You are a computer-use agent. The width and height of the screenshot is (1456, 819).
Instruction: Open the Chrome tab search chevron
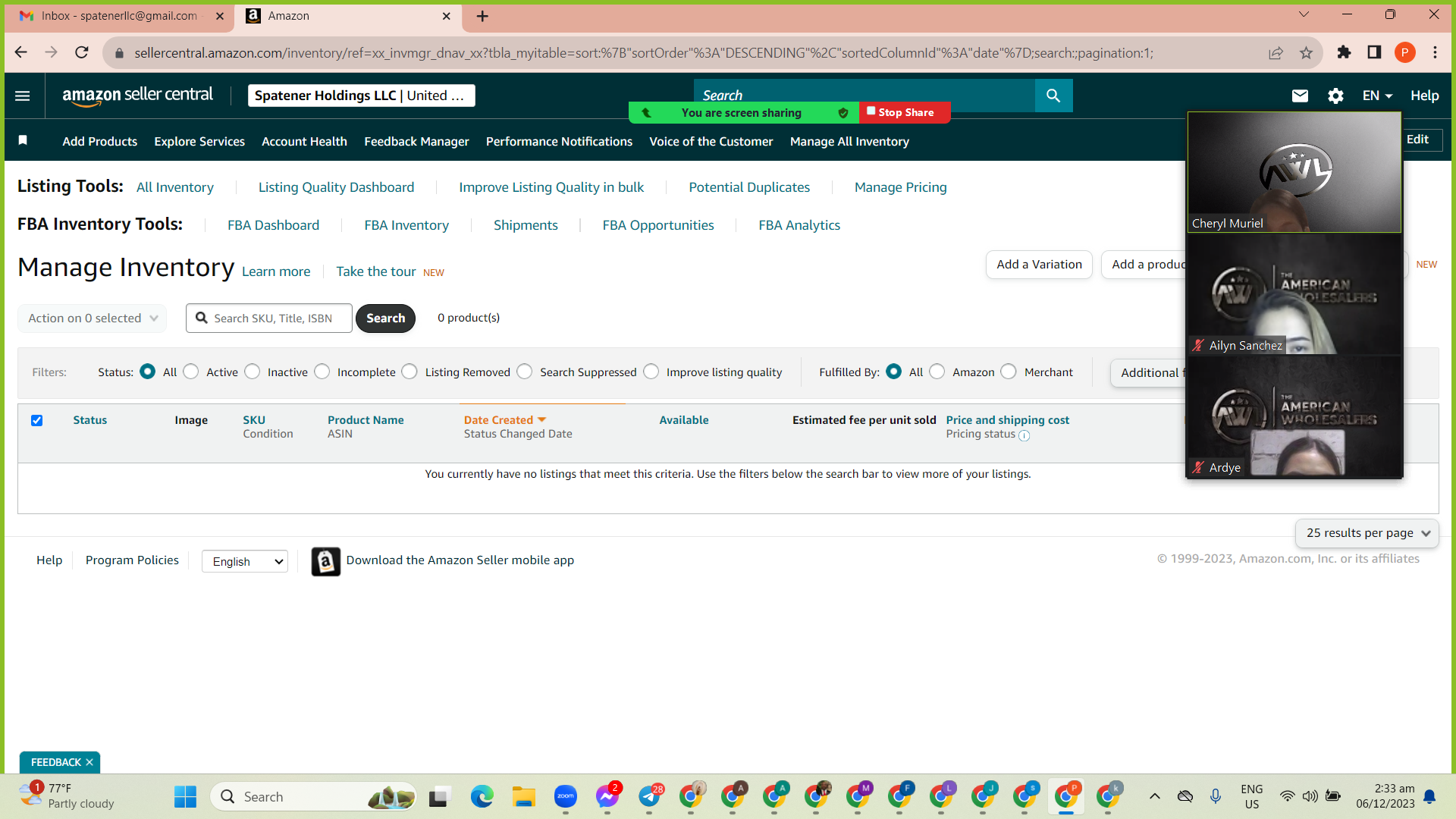tap(1304, 14)
